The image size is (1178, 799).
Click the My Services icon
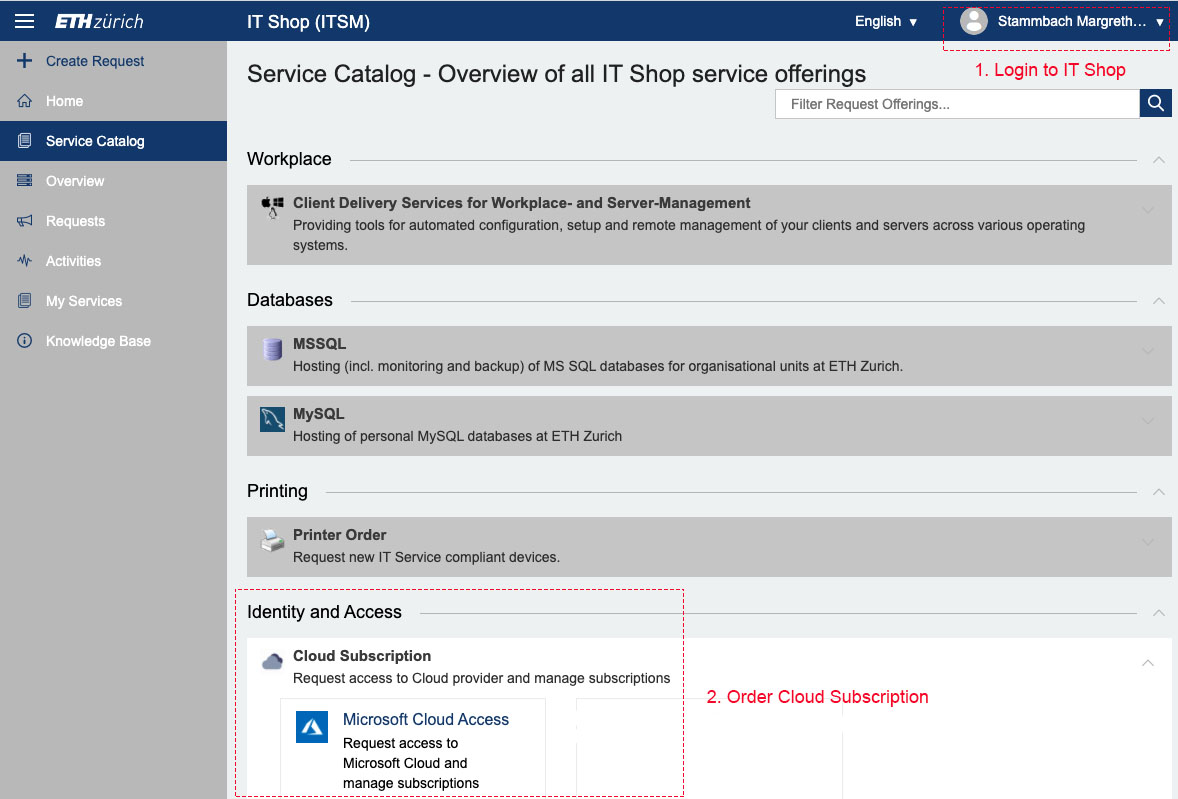[x=24, y=300]
